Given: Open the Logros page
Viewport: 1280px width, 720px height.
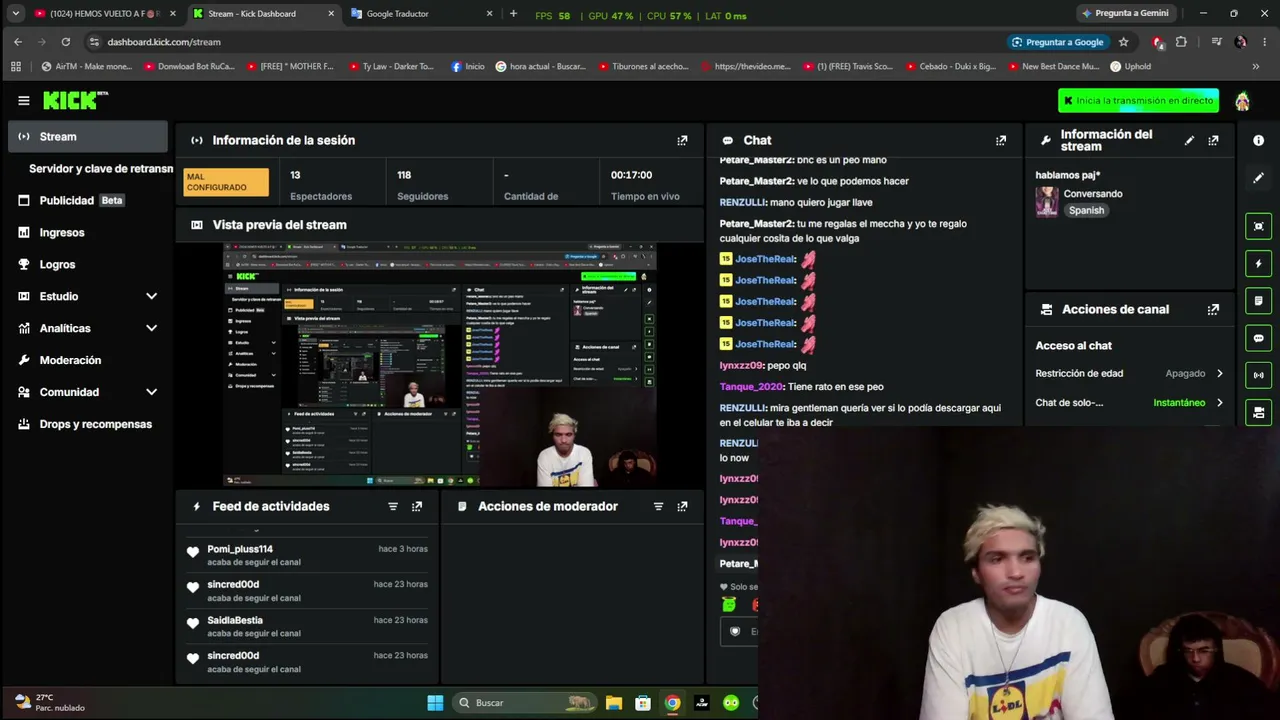Looking at the screenshot, I should [x=88, y=265].
